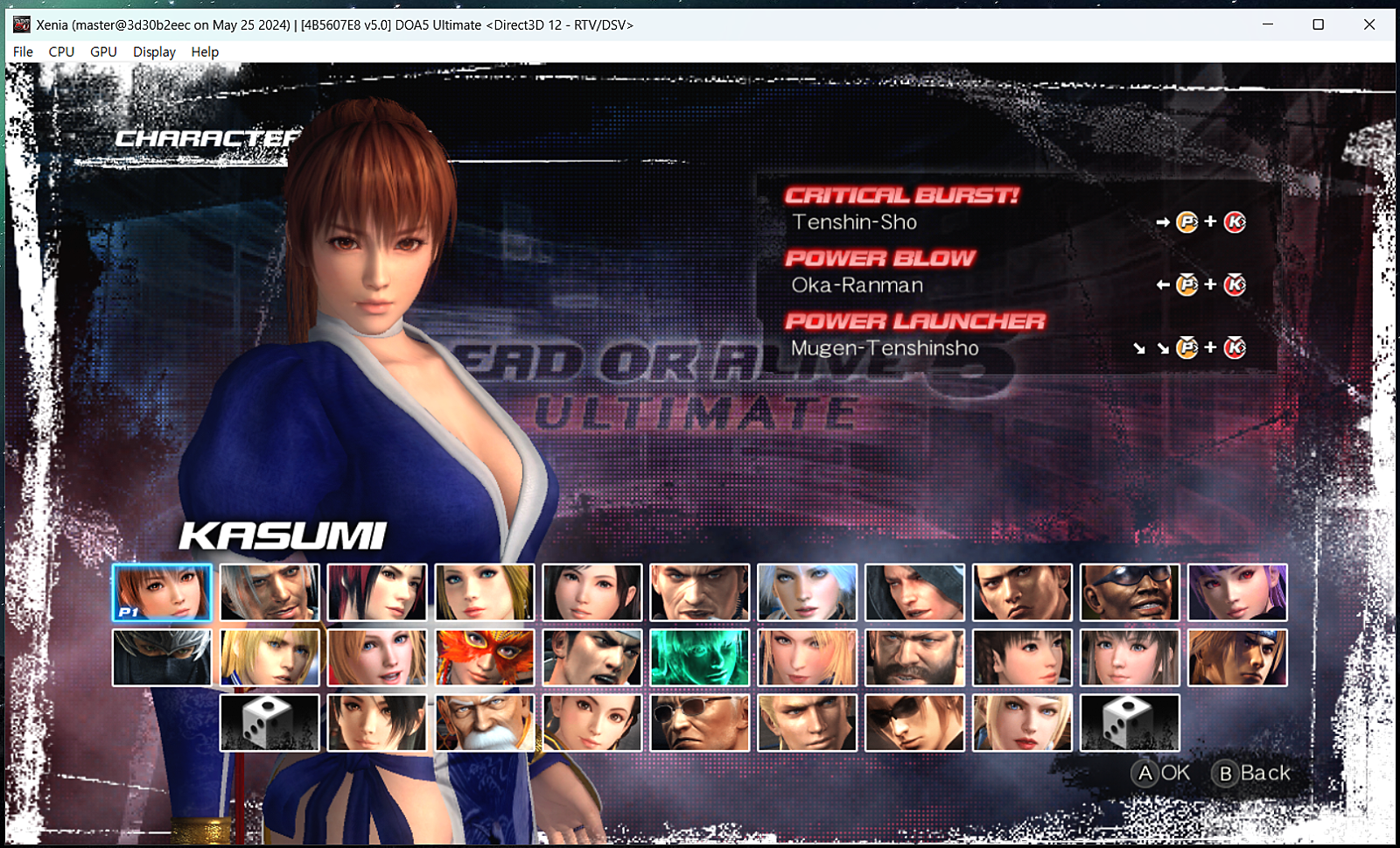The width and height of the screenshot is (1400, 848).
Task: Click the Mugen-Tenshinsho move name
Action: (x=885, y=348)
